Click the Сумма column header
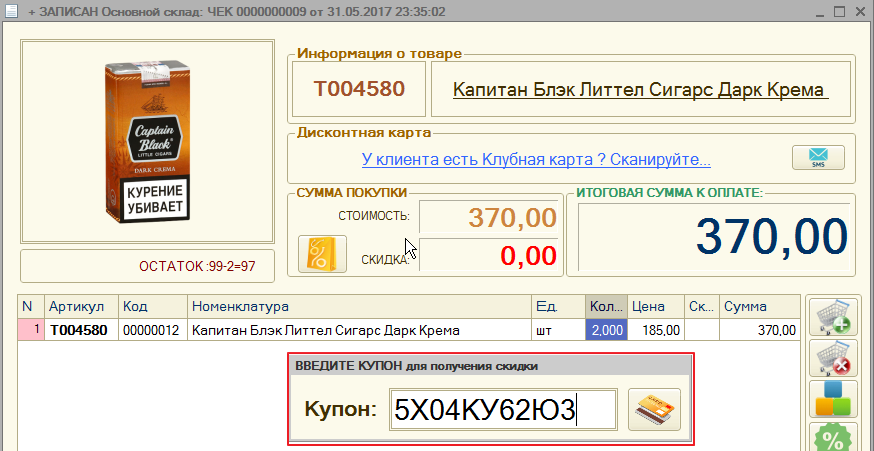The width and height of the screenshot is (874, 451). (759, 307)
